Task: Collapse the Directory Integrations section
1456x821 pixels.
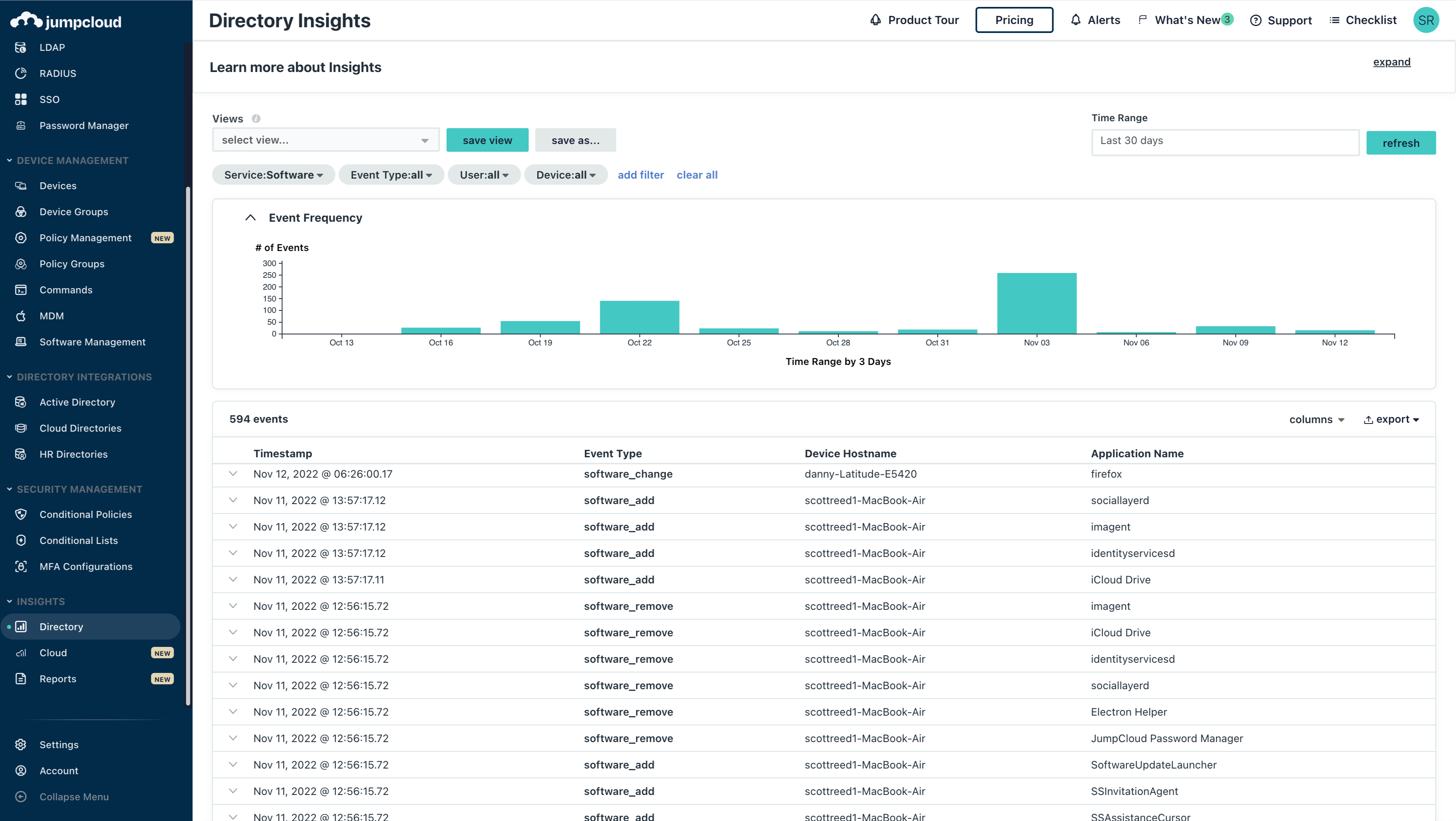Action: [x=9, y=377]
